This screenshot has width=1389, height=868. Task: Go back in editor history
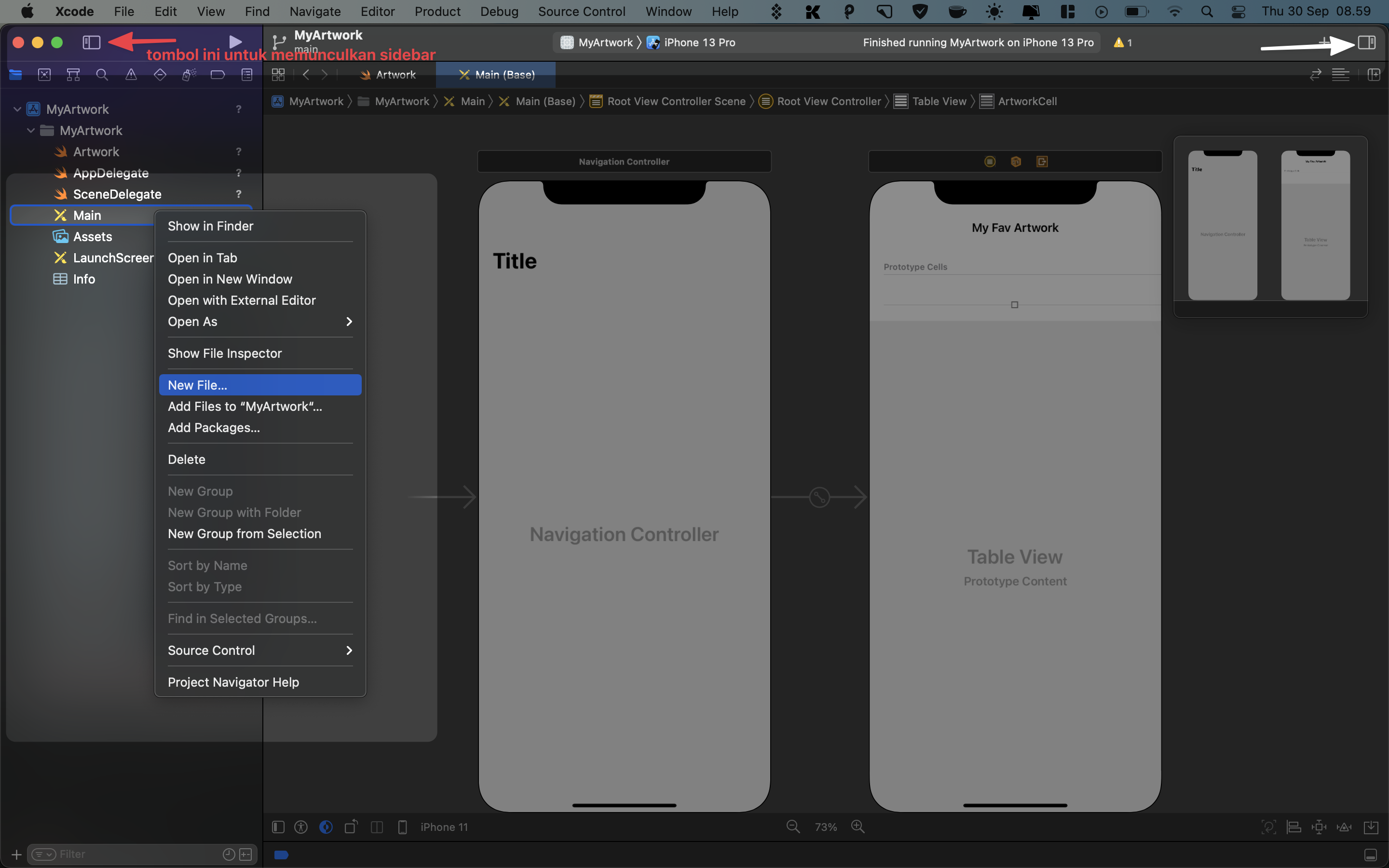click(306, 75)
